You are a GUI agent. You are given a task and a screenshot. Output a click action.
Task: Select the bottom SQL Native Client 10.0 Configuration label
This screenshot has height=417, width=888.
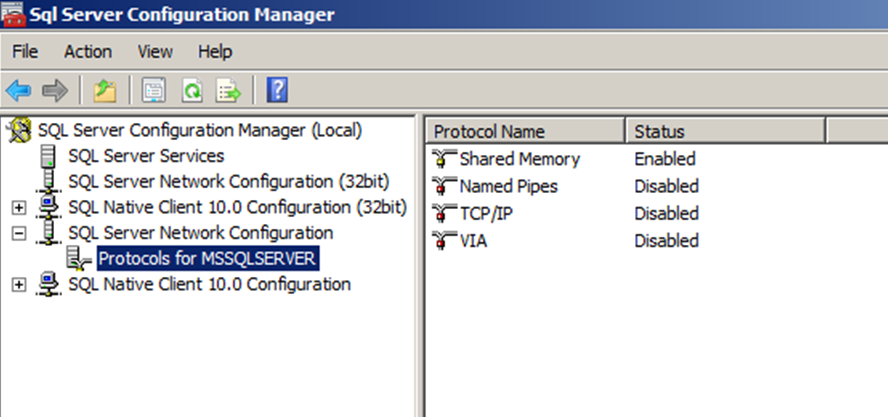(210, 284)
